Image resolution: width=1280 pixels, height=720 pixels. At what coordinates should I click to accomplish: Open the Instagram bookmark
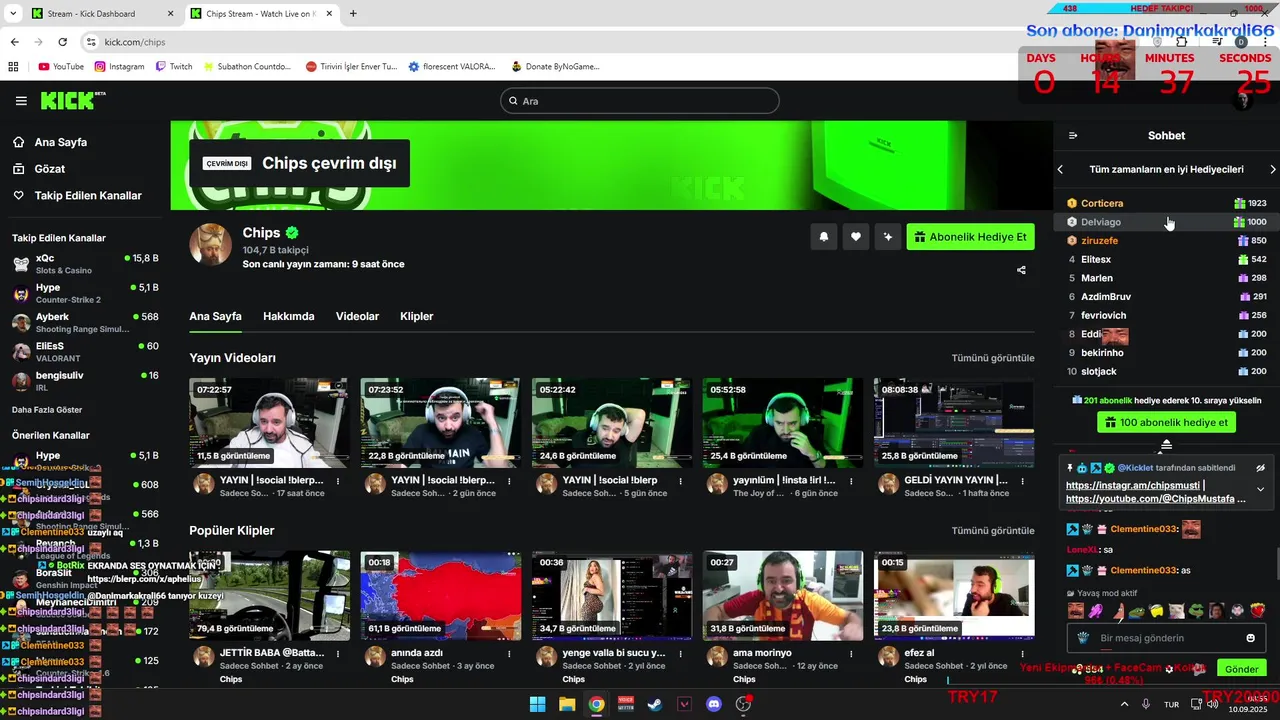pyautogui.click(x=119, y=66)
